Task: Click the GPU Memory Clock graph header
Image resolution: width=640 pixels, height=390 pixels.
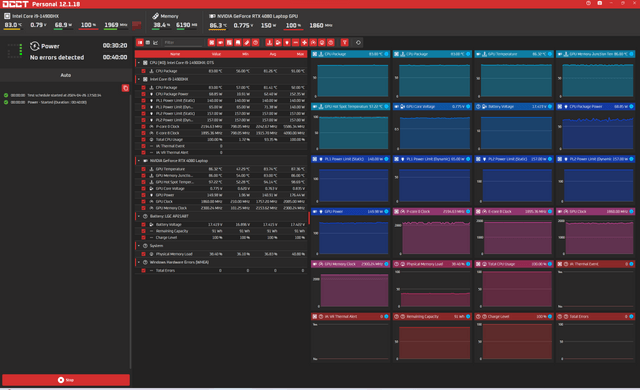Action: [351, 264]
